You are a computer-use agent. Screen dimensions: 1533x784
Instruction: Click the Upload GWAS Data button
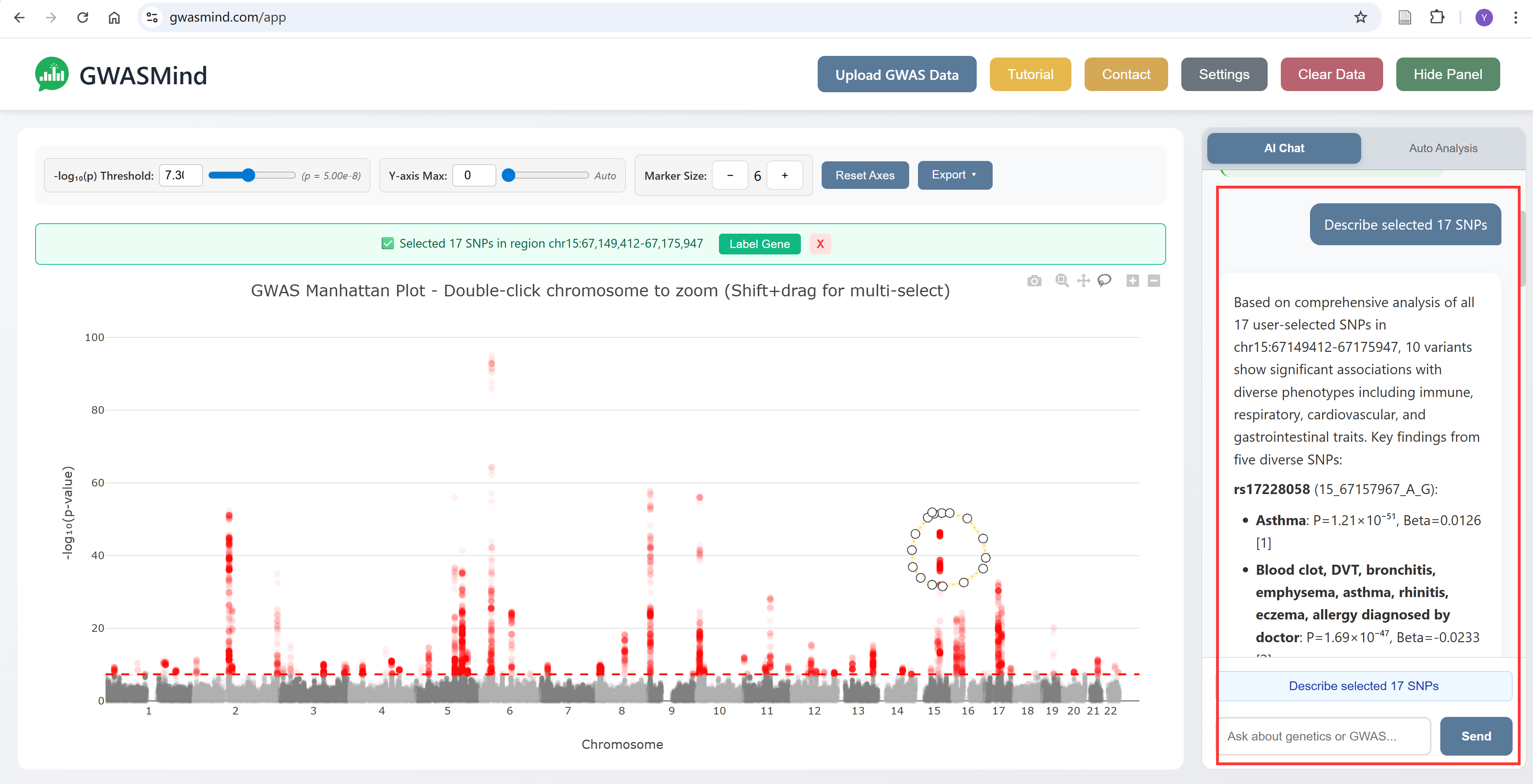pos(896,74)
